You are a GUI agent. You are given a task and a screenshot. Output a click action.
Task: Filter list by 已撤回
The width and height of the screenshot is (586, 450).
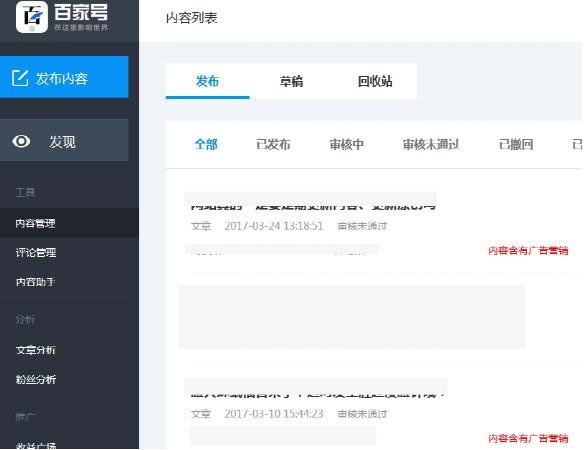(516, 144)
